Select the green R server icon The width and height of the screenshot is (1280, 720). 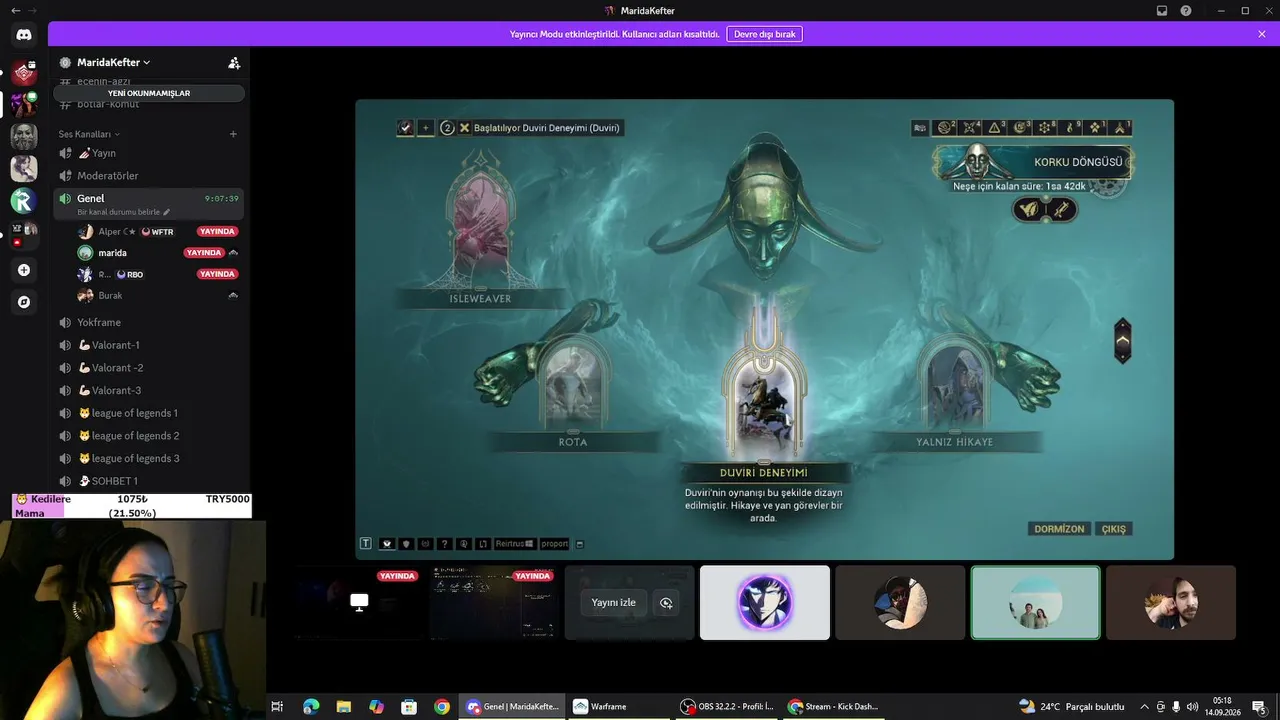[24, 201]
